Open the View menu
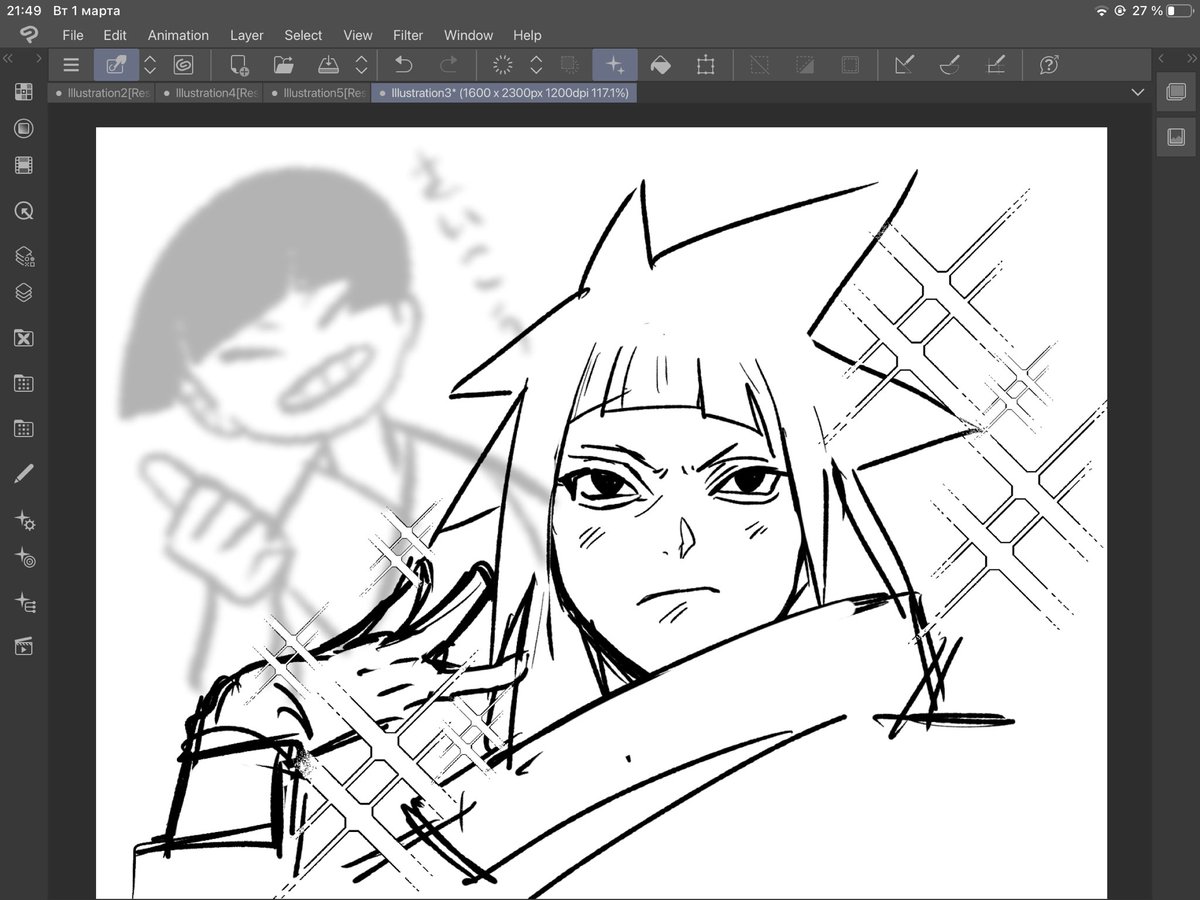 [x=358, y=35]
